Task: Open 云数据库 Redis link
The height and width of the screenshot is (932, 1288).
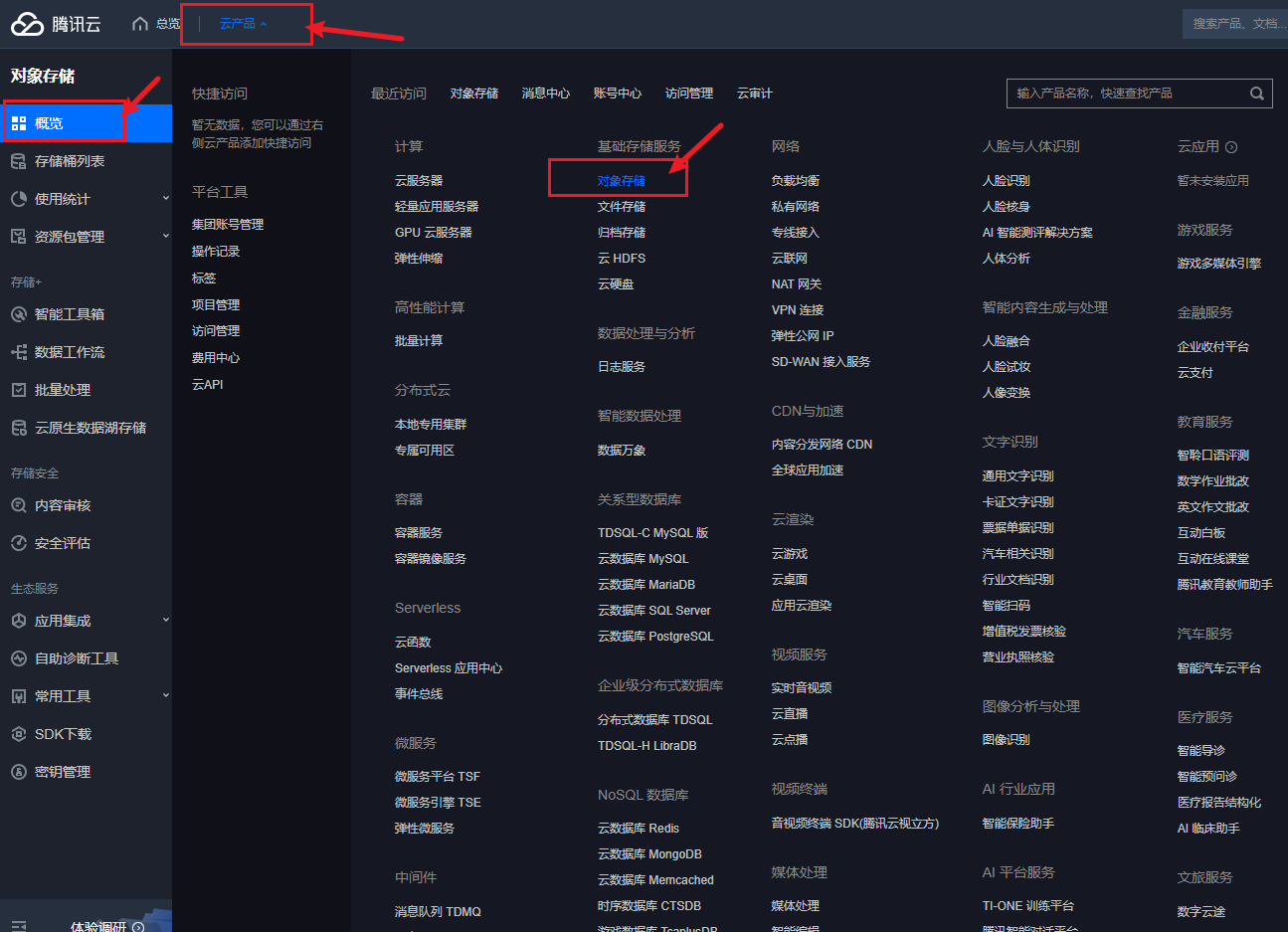Action: pos(639,829)
